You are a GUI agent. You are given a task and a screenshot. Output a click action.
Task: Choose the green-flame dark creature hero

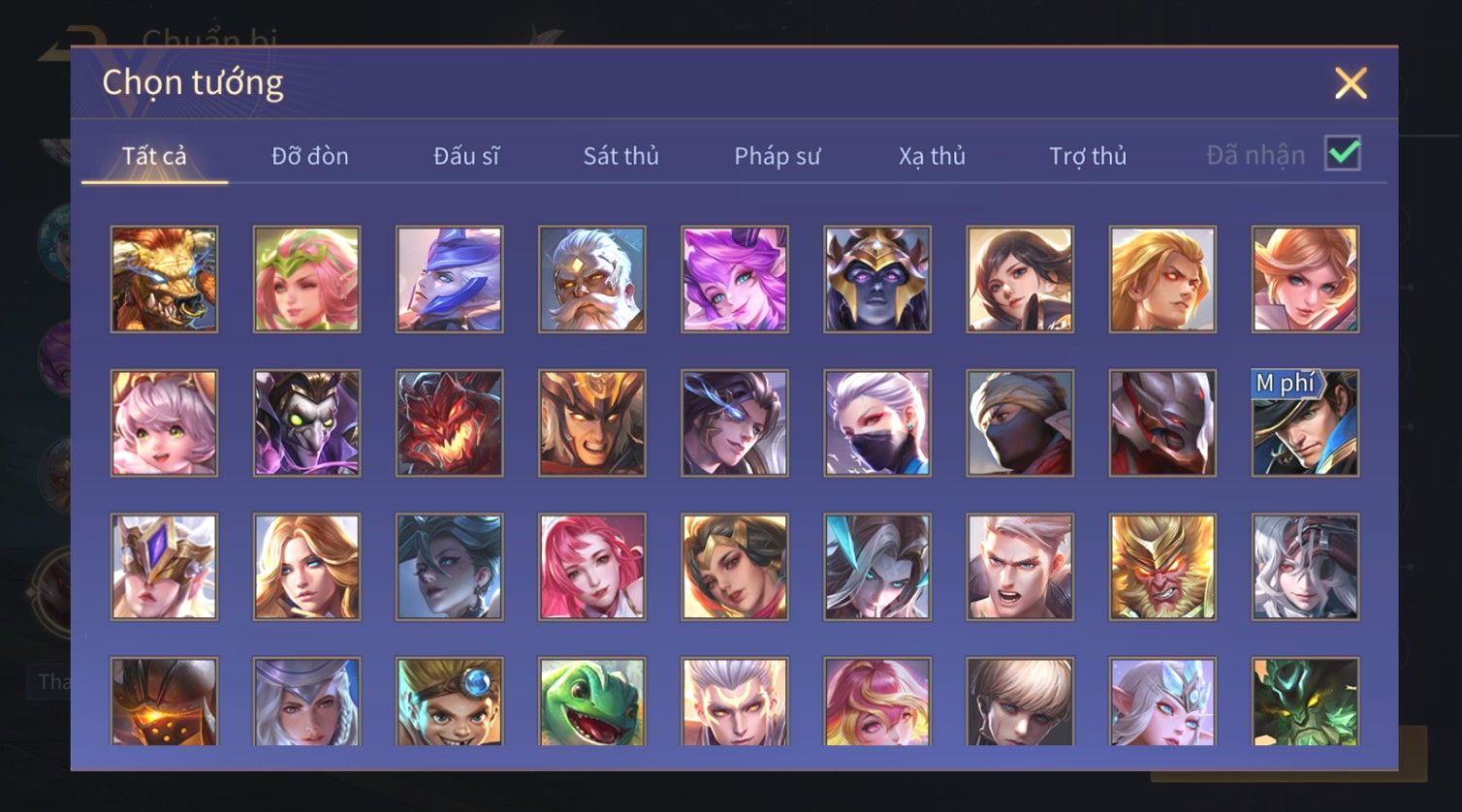pyautogui.click(x=1305, y=702)
